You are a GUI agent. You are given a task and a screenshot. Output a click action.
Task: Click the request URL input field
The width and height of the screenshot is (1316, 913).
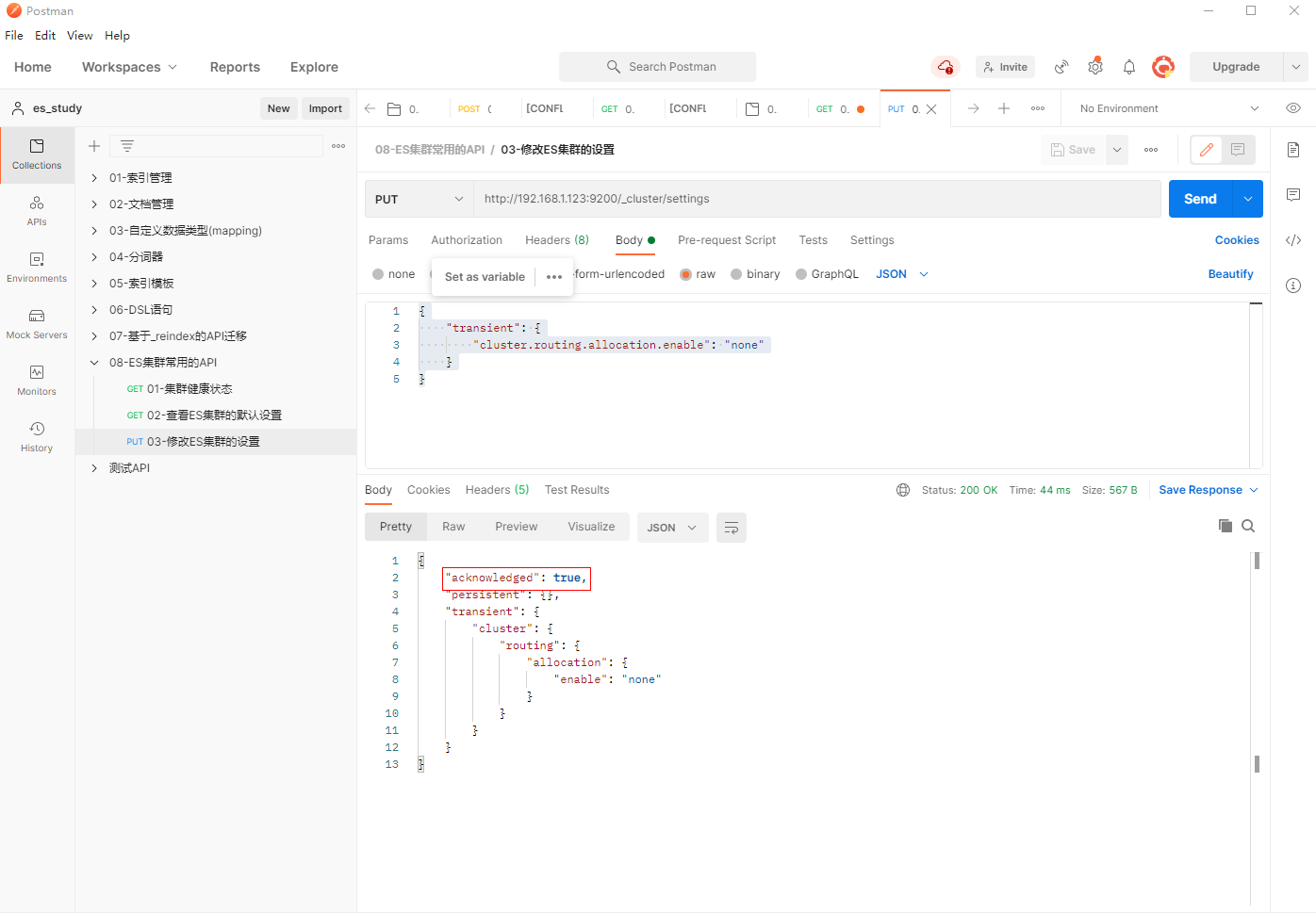[x=815, y=199]
